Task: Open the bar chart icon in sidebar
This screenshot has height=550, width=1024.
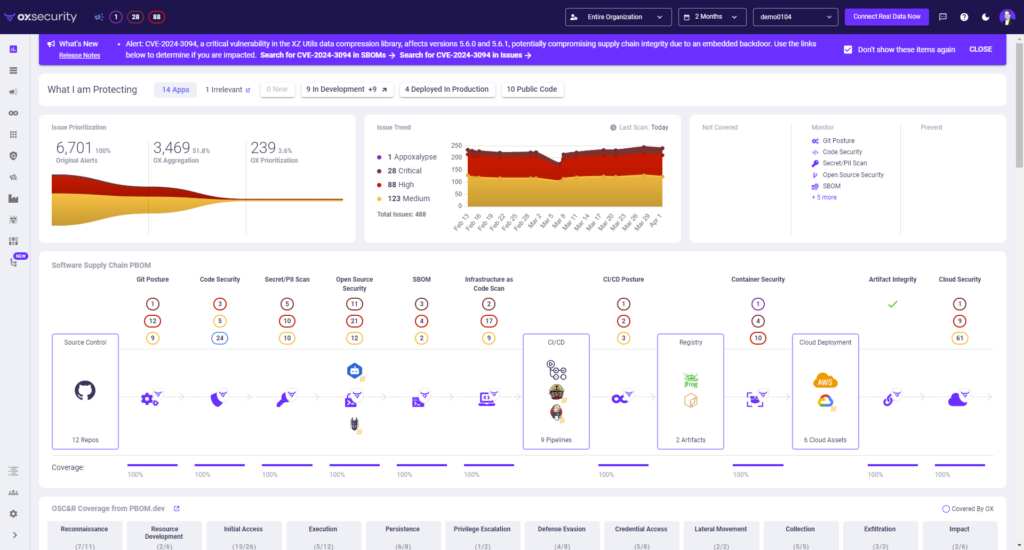Action: (13, 199)
